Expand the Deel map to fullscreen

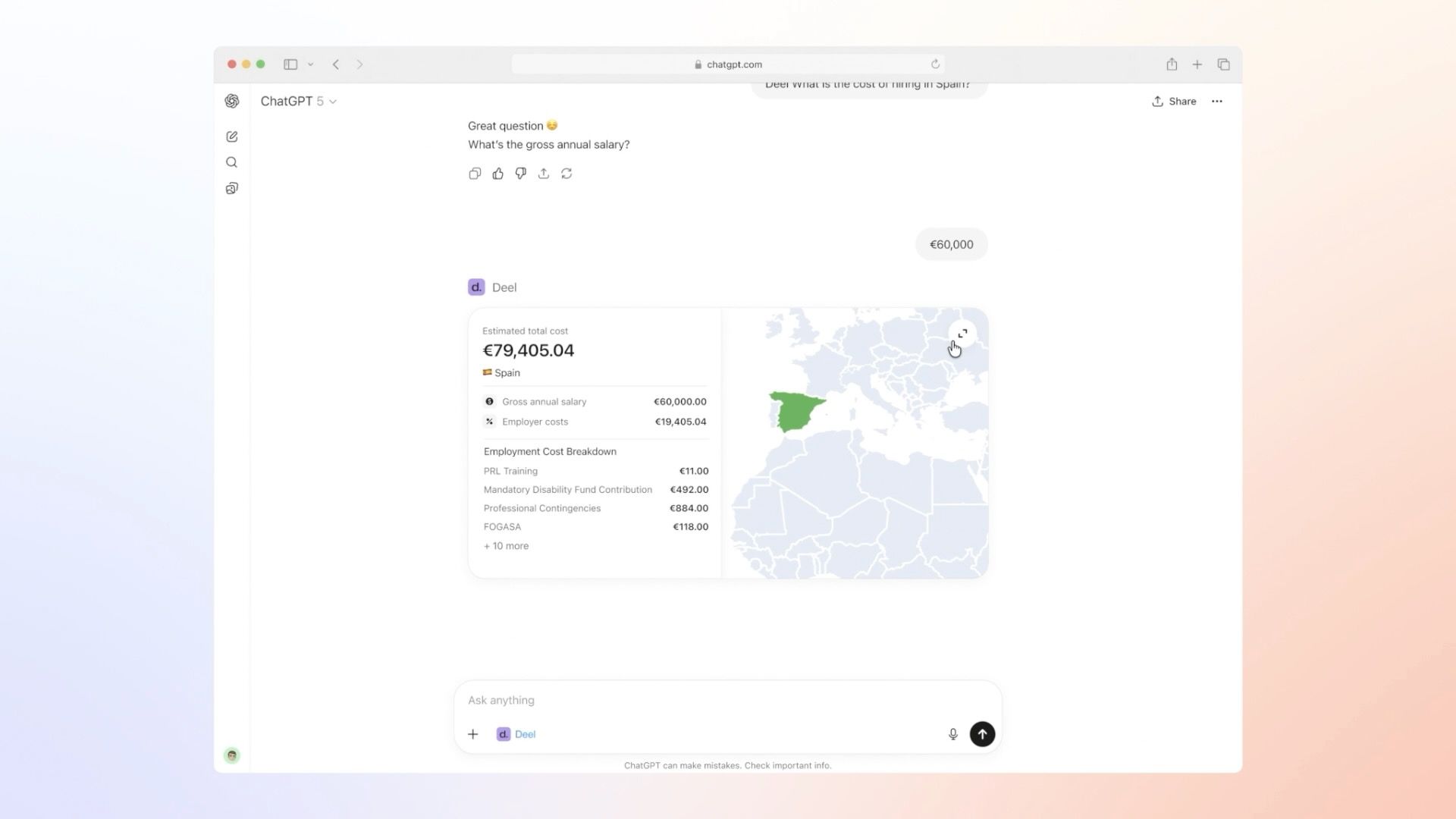point(962,334)
